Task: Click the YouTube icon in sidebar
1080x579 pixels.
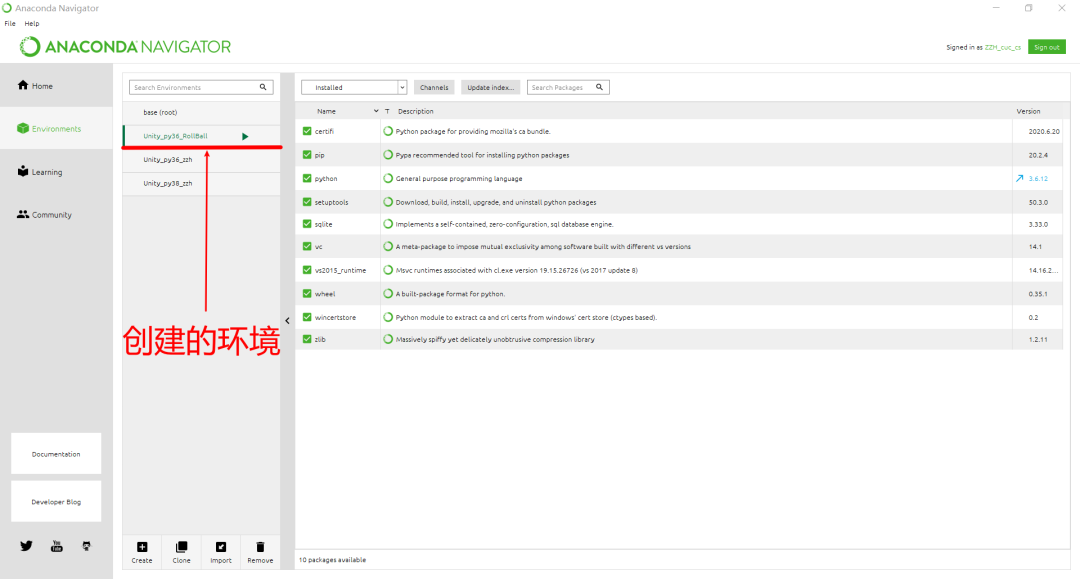Action: pos(56,546)
